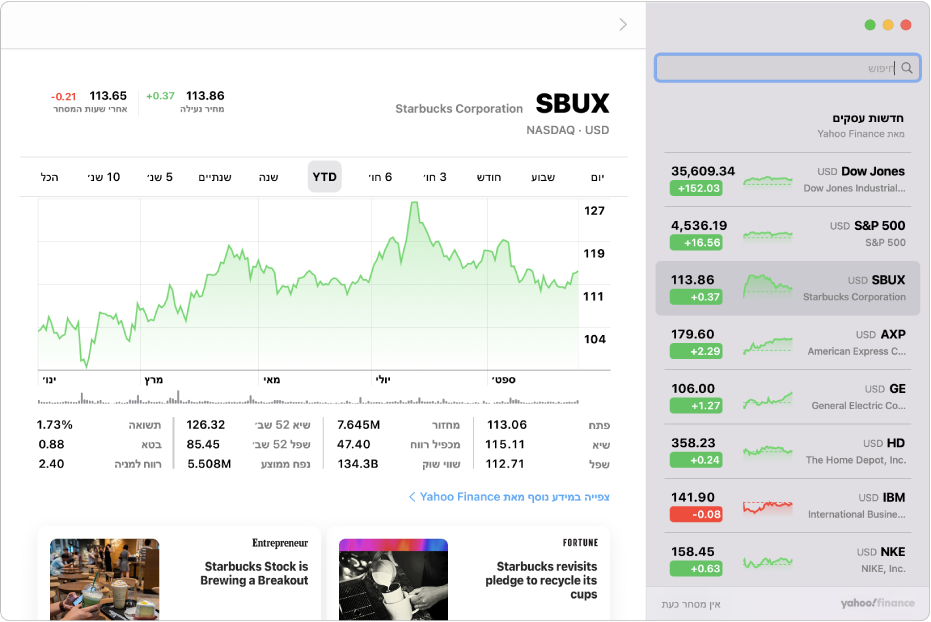Click the green window button

[870, 24]
